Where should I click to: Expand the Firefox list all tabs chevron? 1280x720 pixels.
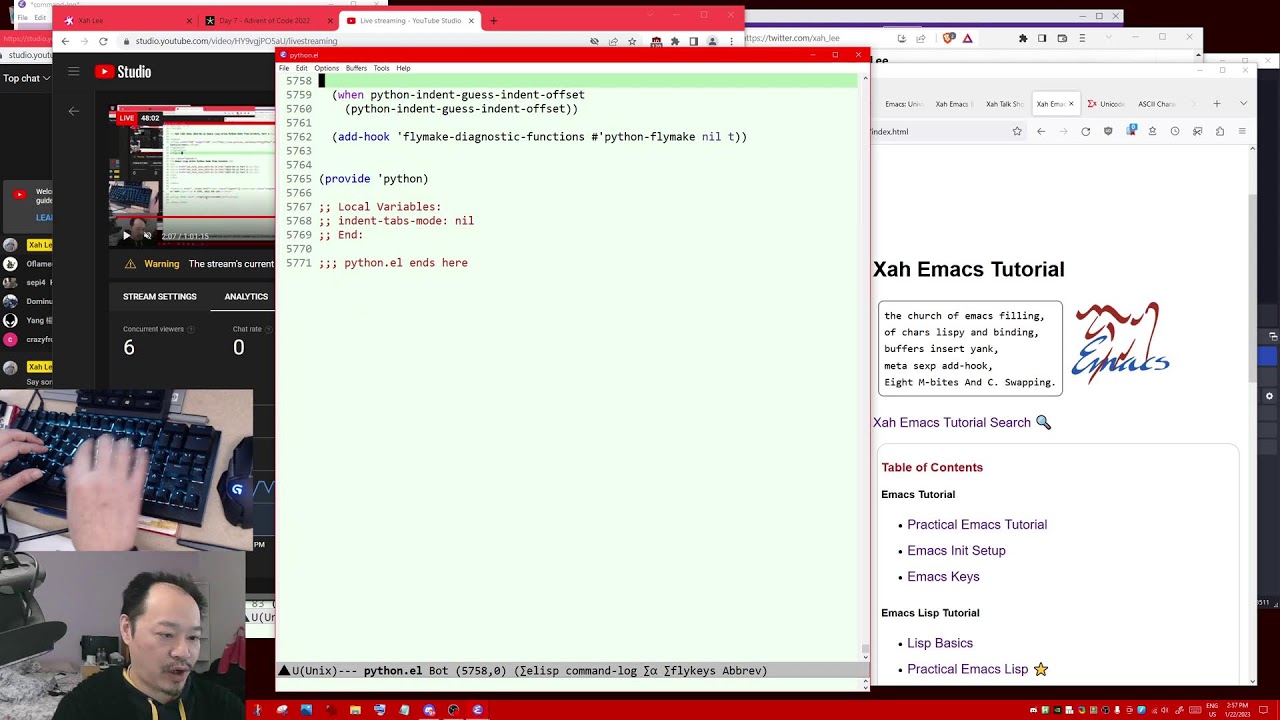tap(1243, 104)
